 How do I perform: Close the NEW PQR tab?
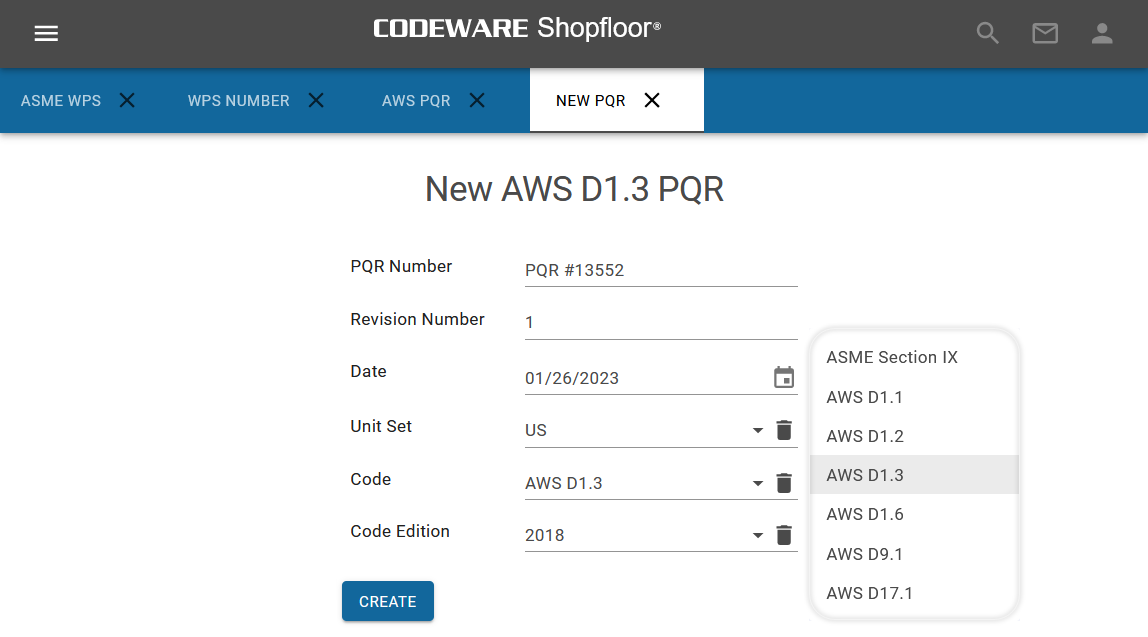pos(652,100)
